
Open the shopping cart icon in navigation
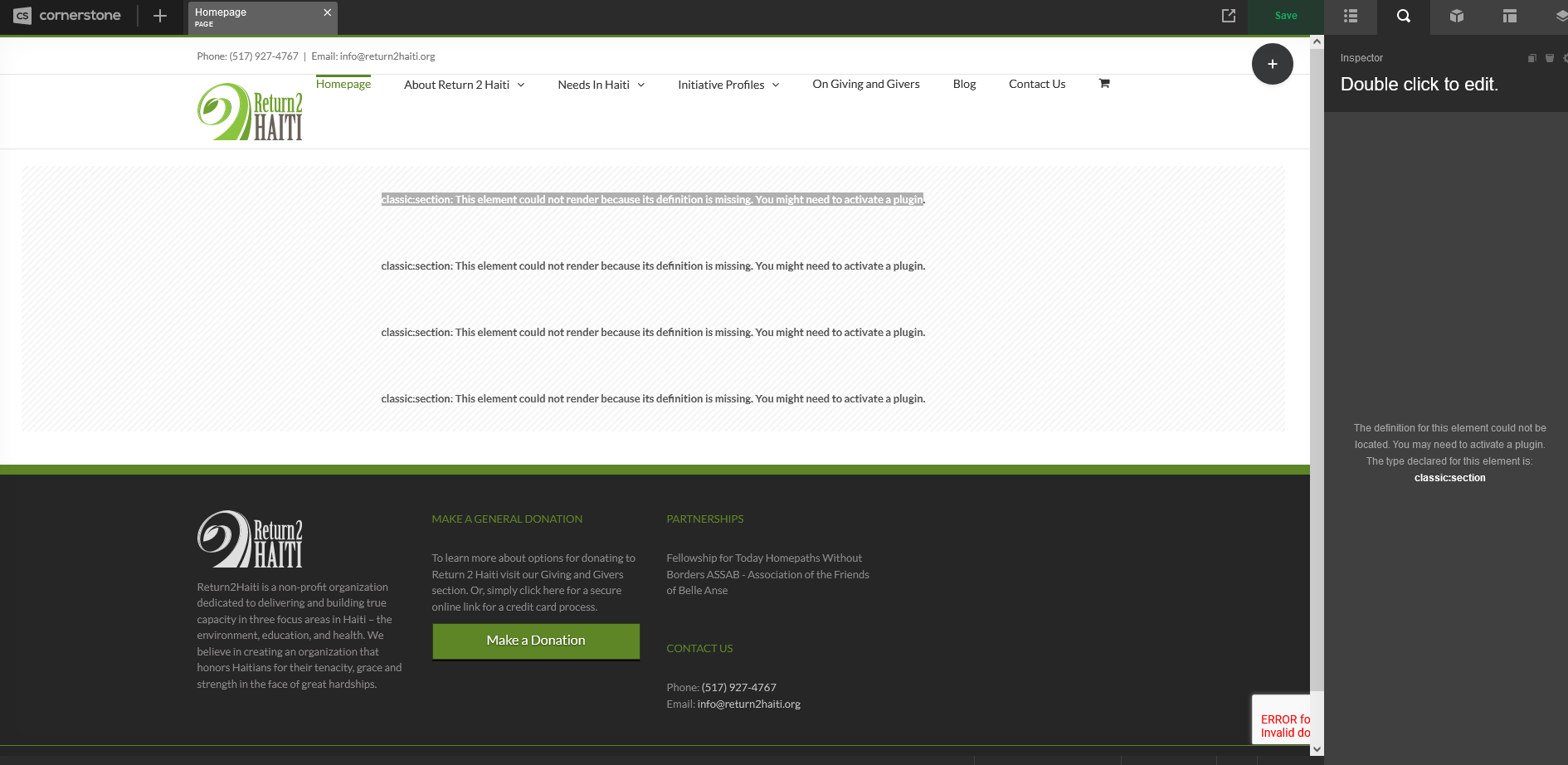pyautogui.click(x=1104, y=84)
